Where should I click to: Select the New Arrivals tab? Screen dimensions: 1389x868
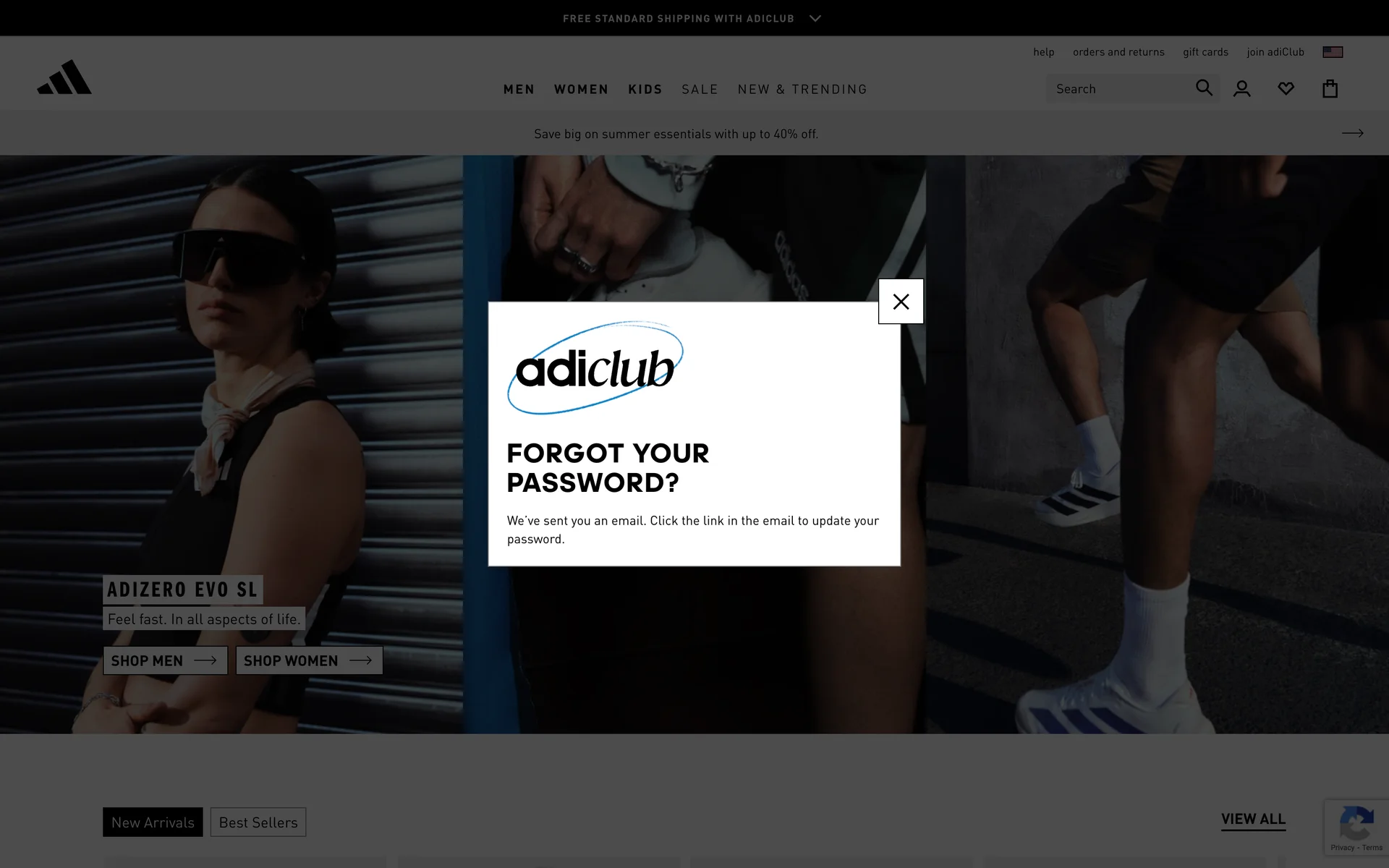point(153,822)
